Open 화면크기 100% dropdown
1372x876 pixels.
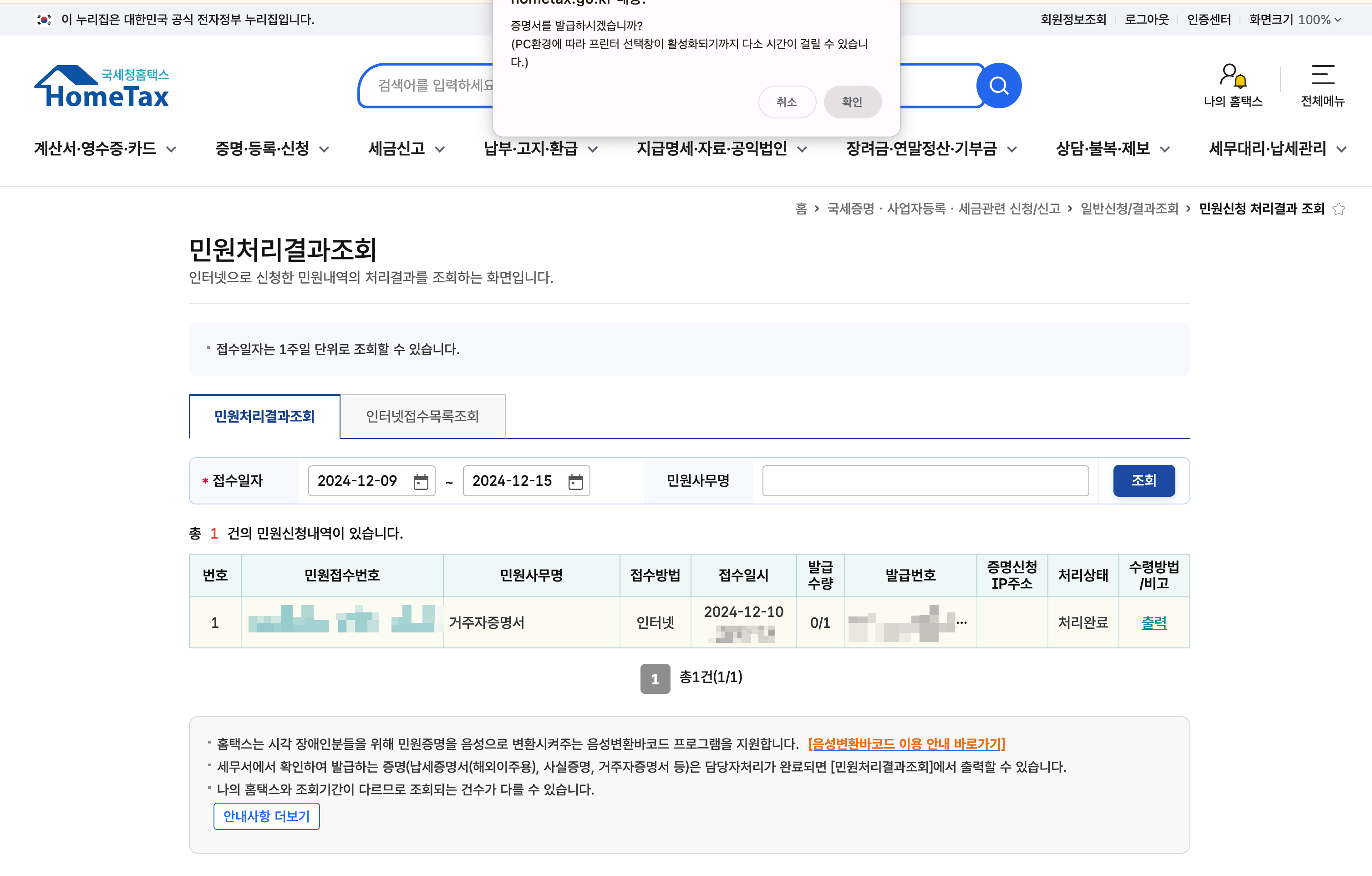pos(1295,20)
